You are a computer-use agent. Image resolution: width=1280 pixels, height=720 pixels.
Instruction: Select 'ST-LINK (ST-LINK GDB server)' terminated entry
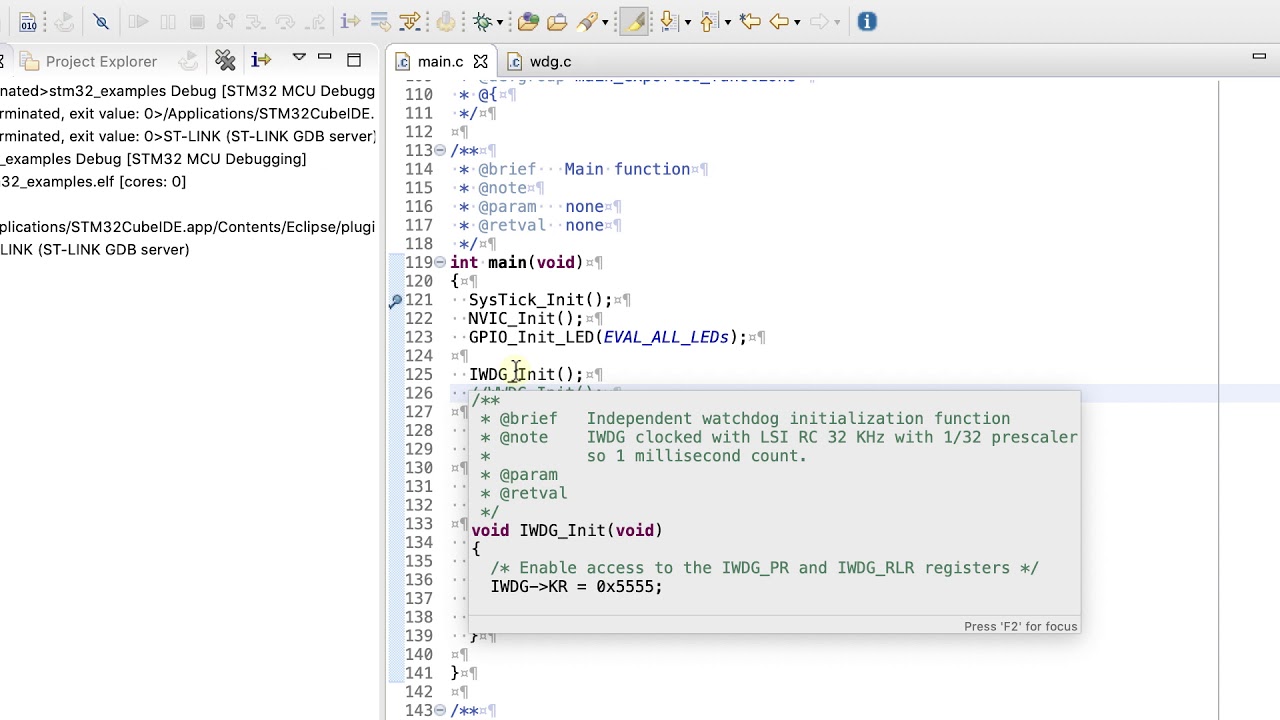pos(188,136)
